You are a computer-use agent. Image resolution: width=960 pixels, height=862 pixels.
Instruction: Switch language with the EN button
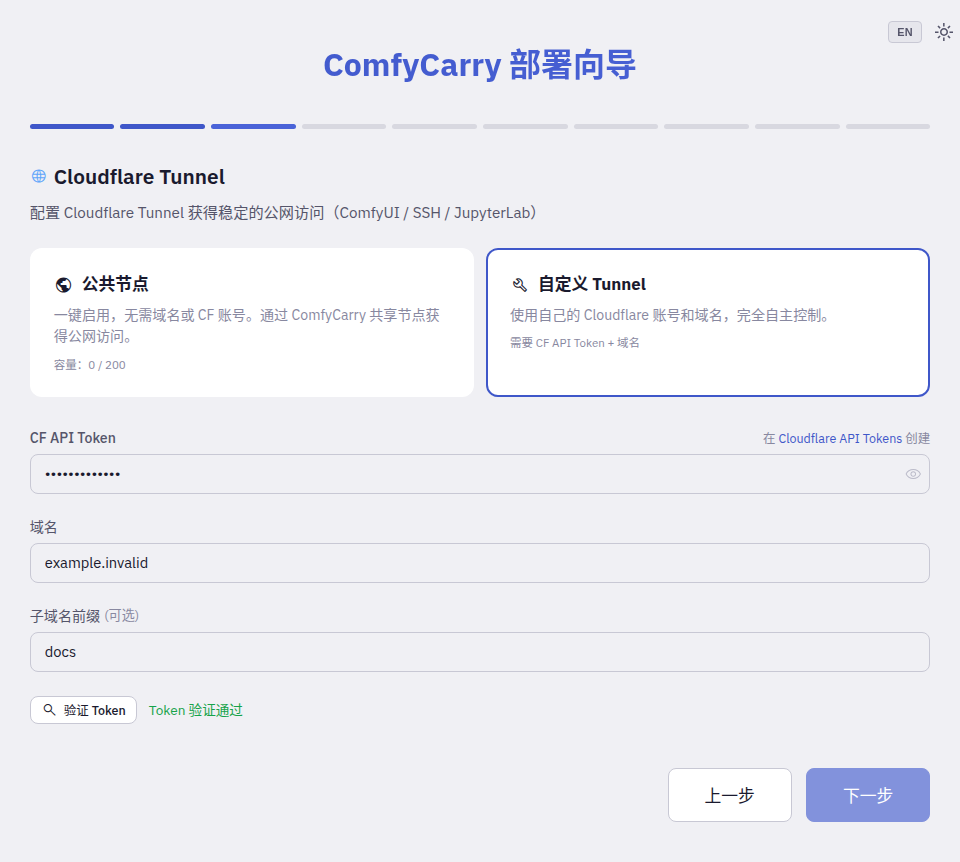904,32
